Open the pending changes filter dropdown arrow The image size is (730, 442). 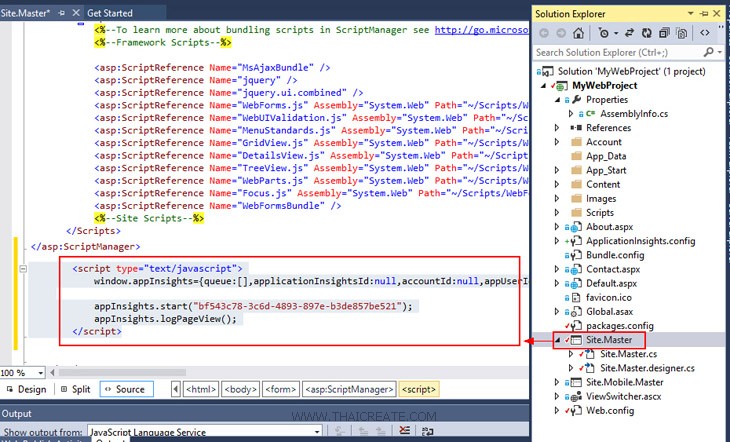pos(616,34)
